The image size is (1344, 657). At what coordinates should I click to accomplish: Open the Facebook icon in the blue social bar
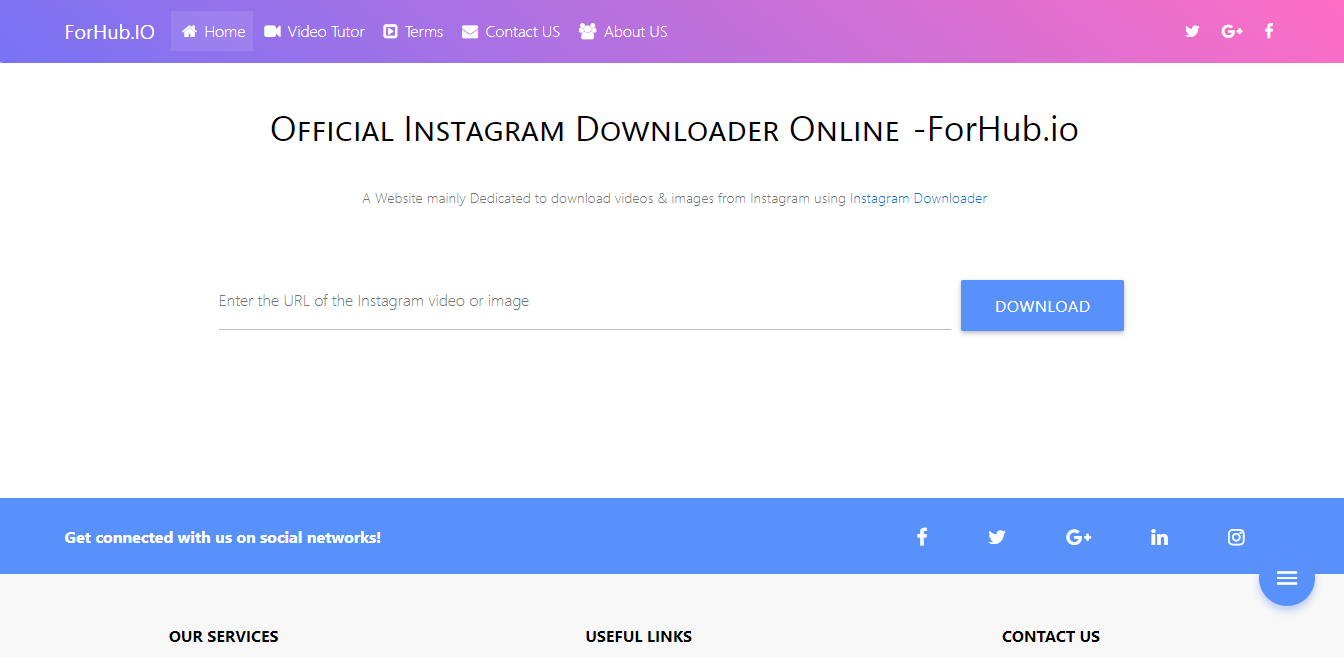pyautogui.click(x=922, y=537)
